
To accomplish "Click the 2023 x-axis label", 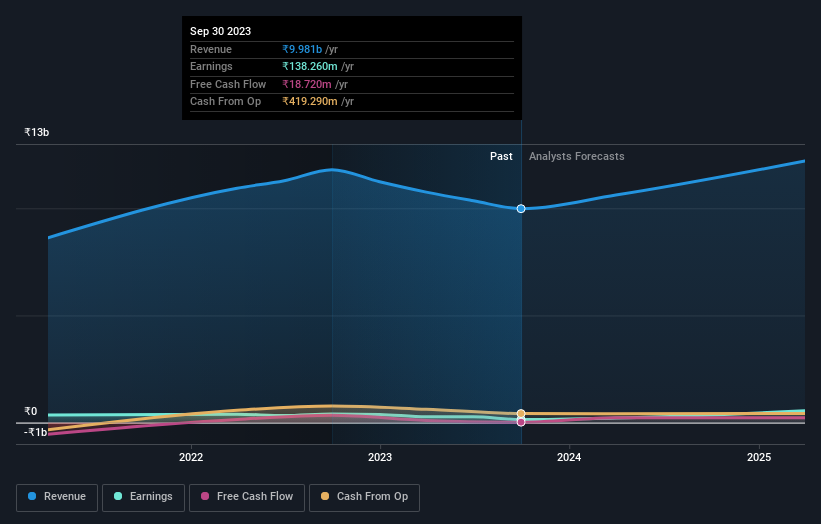I will [x=380, y=458].
